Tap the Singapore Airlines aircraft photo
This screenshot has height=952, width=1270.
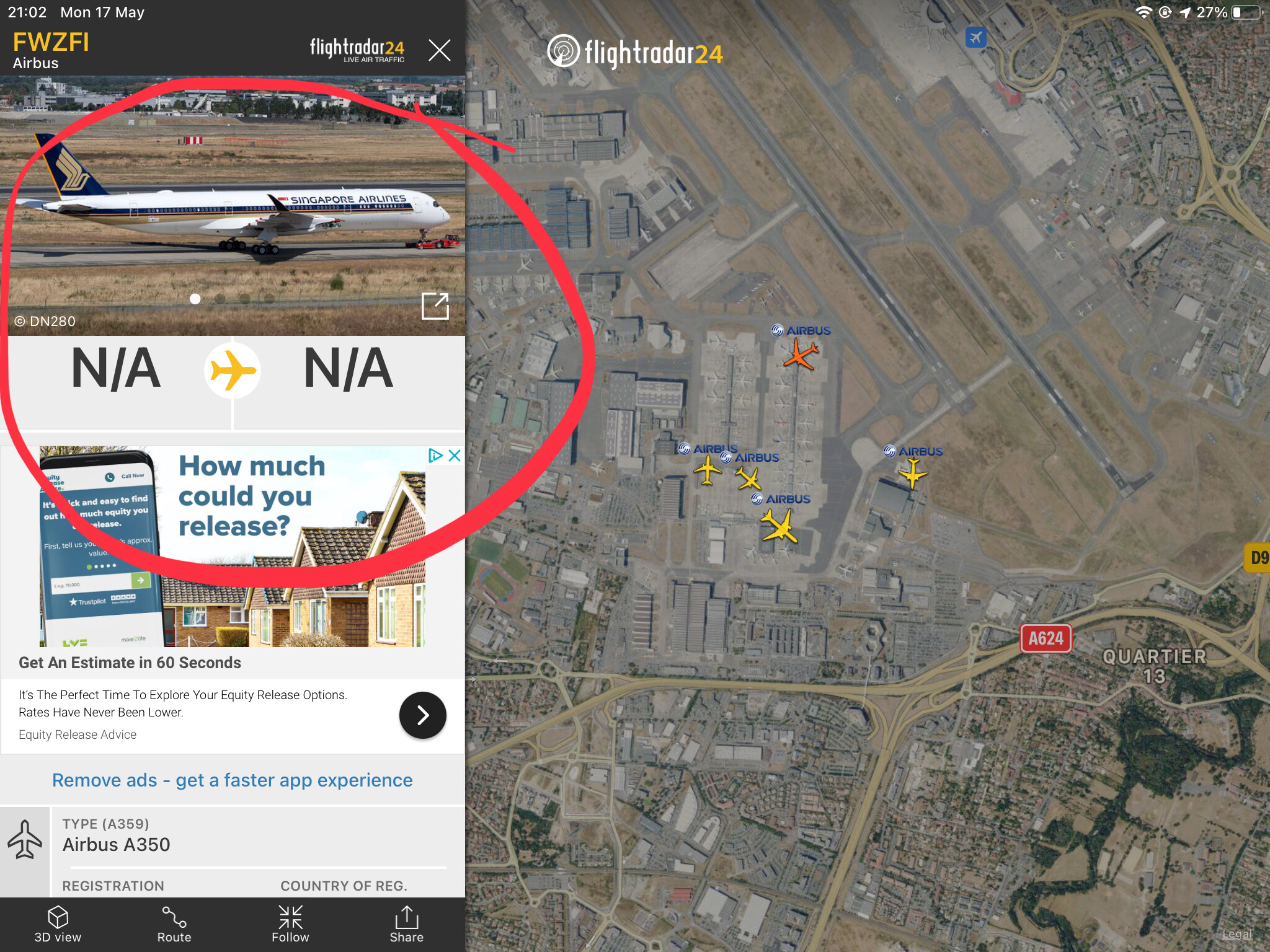pos(233,206)
